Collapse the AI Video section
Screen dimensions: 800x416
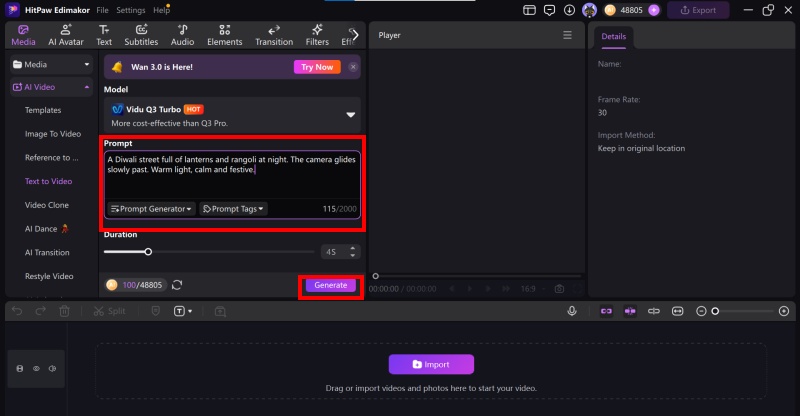tap(51, 87)
